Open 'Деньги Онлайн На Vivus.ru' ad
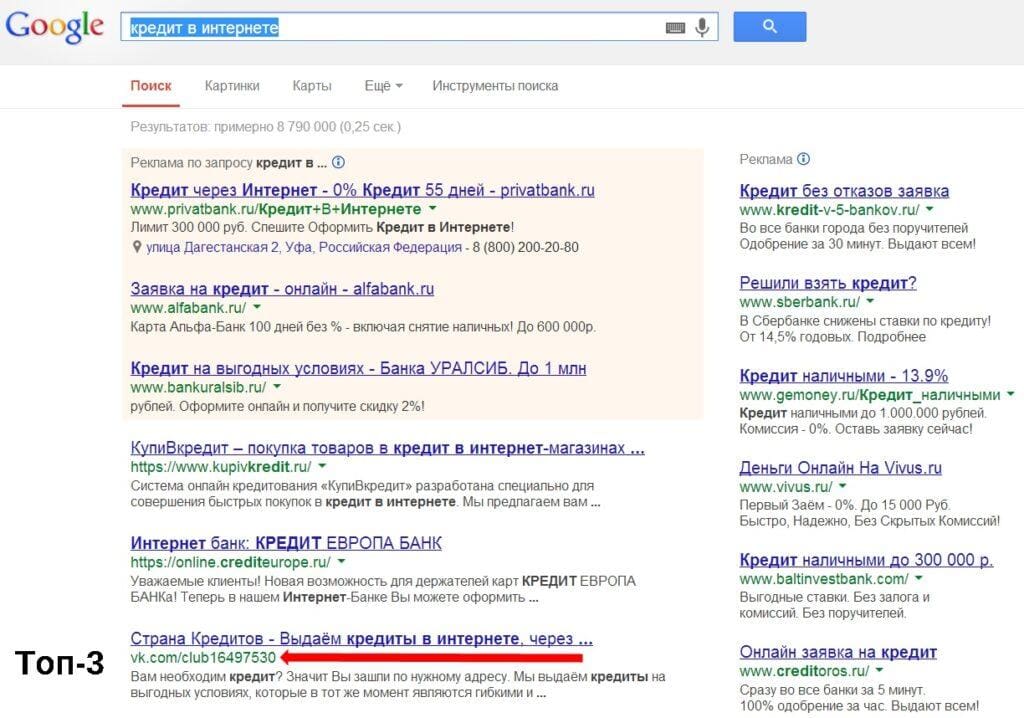This screenshot has width=1024, height=718. pos(840,468)
